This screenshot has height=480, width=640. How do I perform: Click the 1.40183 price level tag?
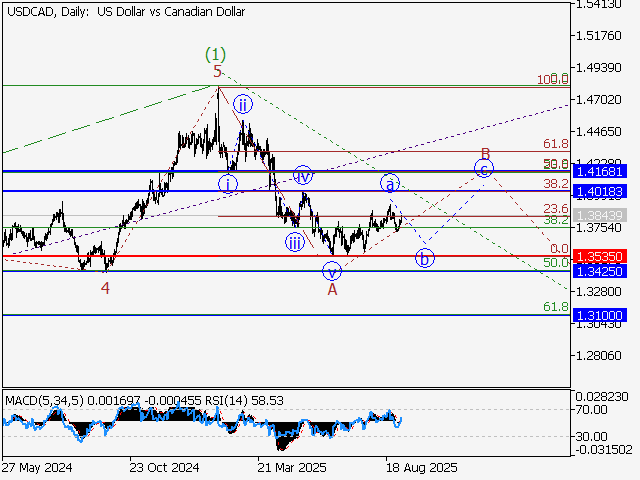(x=601, y=190)
